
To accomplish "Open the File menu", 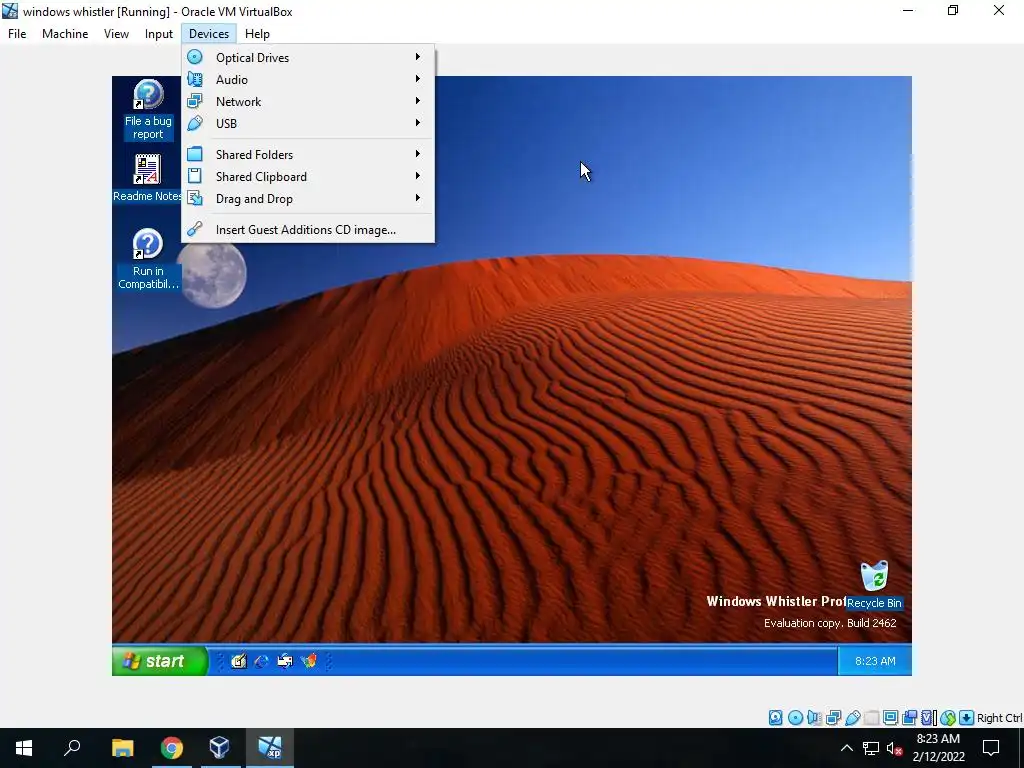I will coord(17,34).
